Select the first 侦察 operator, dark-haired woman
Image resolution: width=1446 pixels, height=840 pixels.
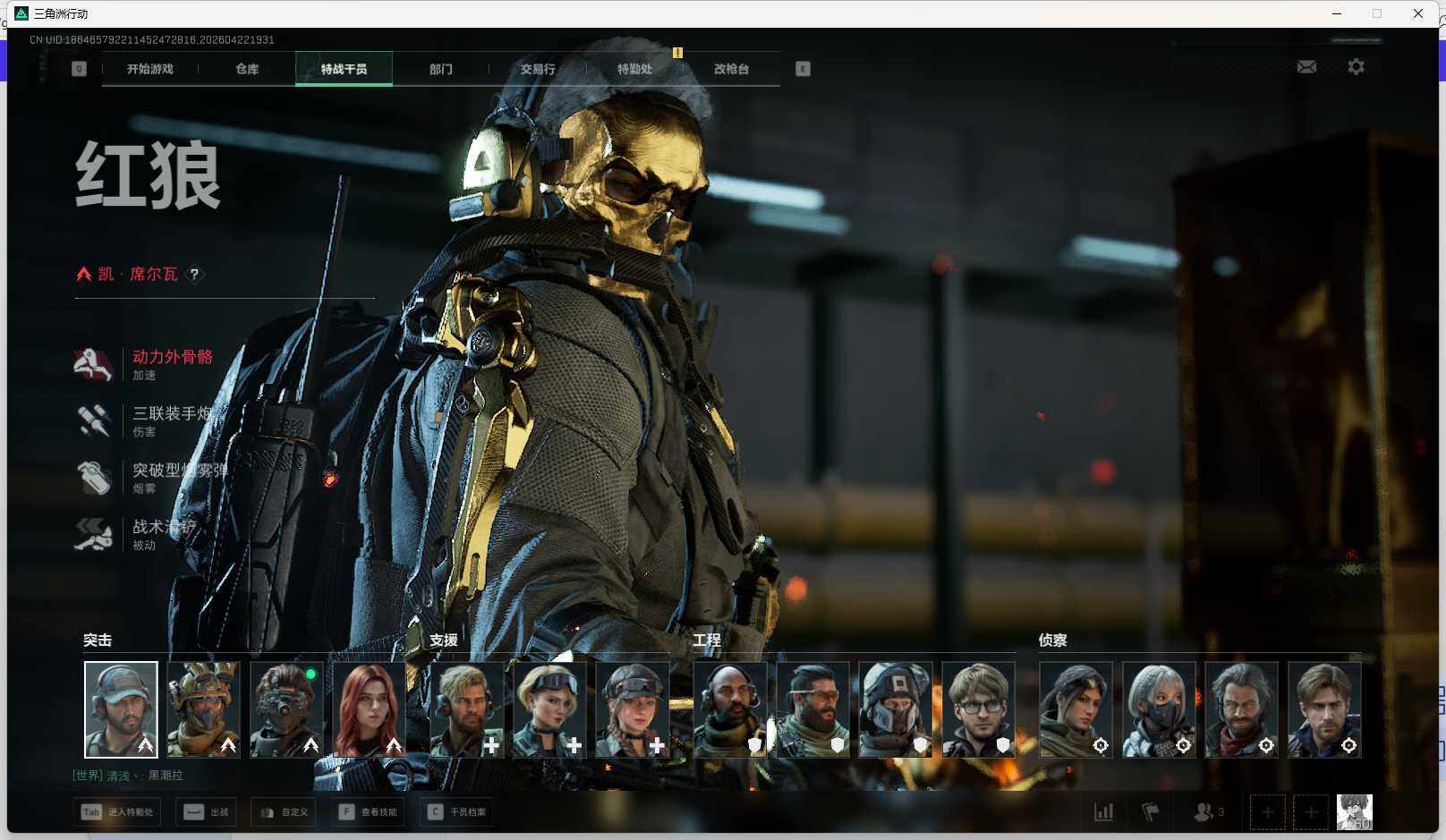(1076, 709)
